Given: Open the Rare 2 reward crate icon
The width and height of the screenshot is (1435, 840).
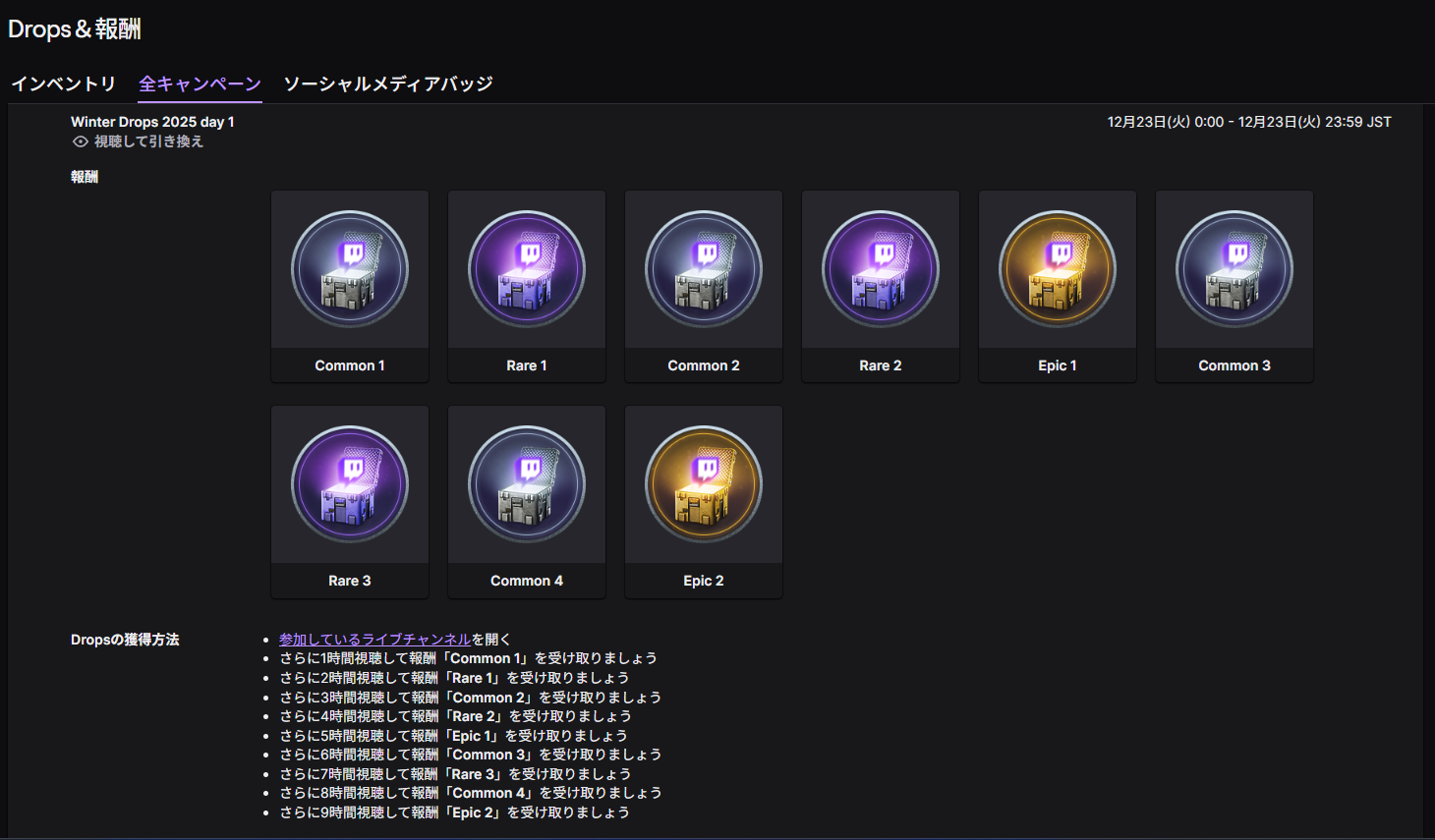Looking at the screenshot, I should 881,269.
